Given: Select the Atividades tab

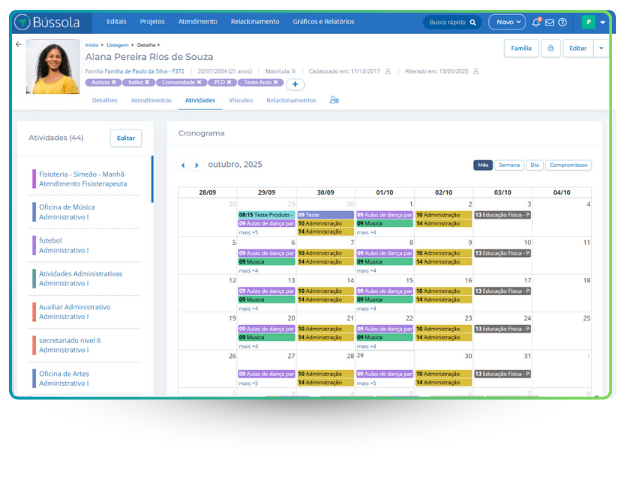Looking at the screenshot, I should (x=200, y=100).
